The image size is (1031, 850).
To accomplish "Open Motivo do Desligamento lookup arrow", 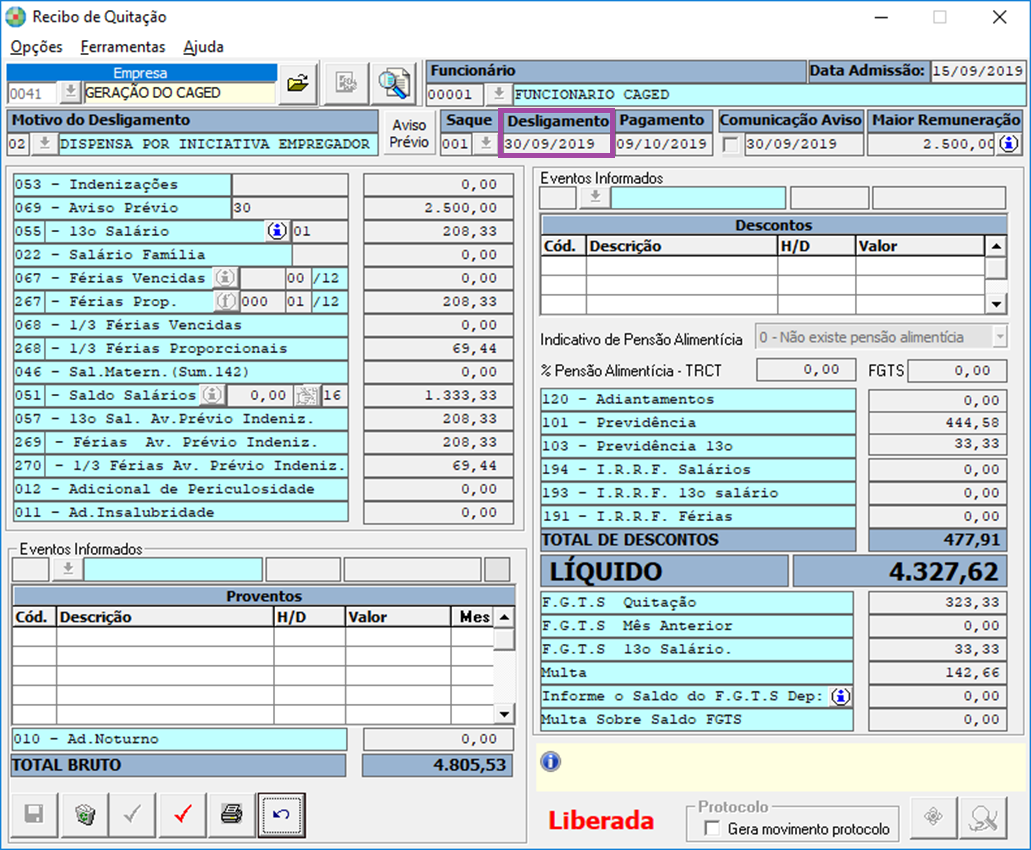I will coord(43,143).
